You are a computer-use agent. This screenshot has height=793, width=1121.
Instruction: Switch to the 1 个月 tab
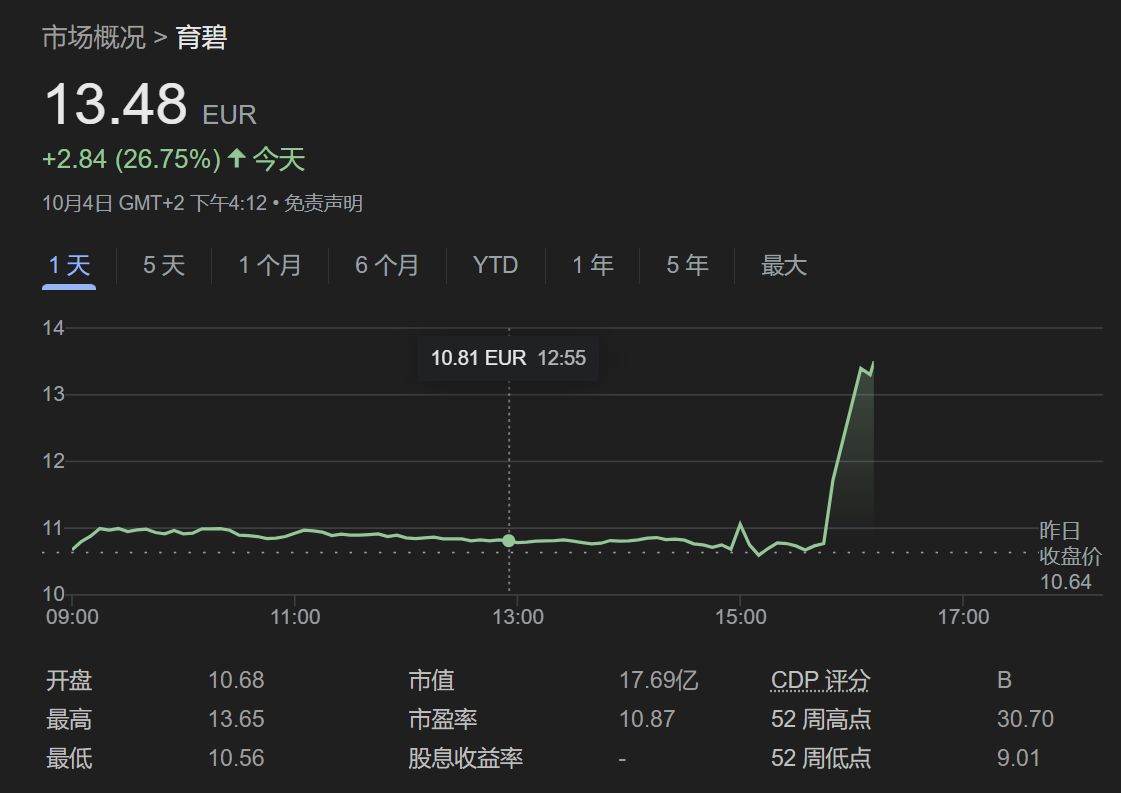click(x=270, y=265)
